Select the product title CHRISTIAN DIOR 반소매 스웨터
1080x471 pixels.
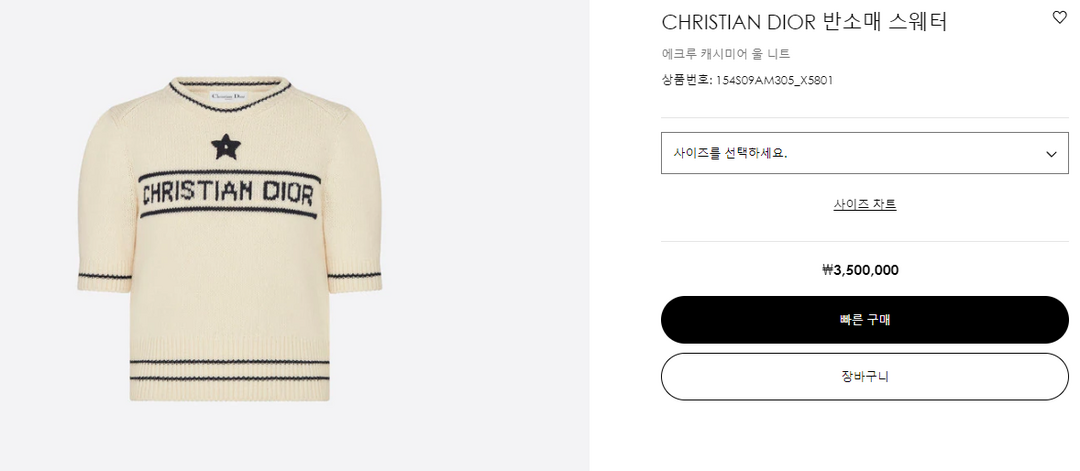[x=803, y=22]
